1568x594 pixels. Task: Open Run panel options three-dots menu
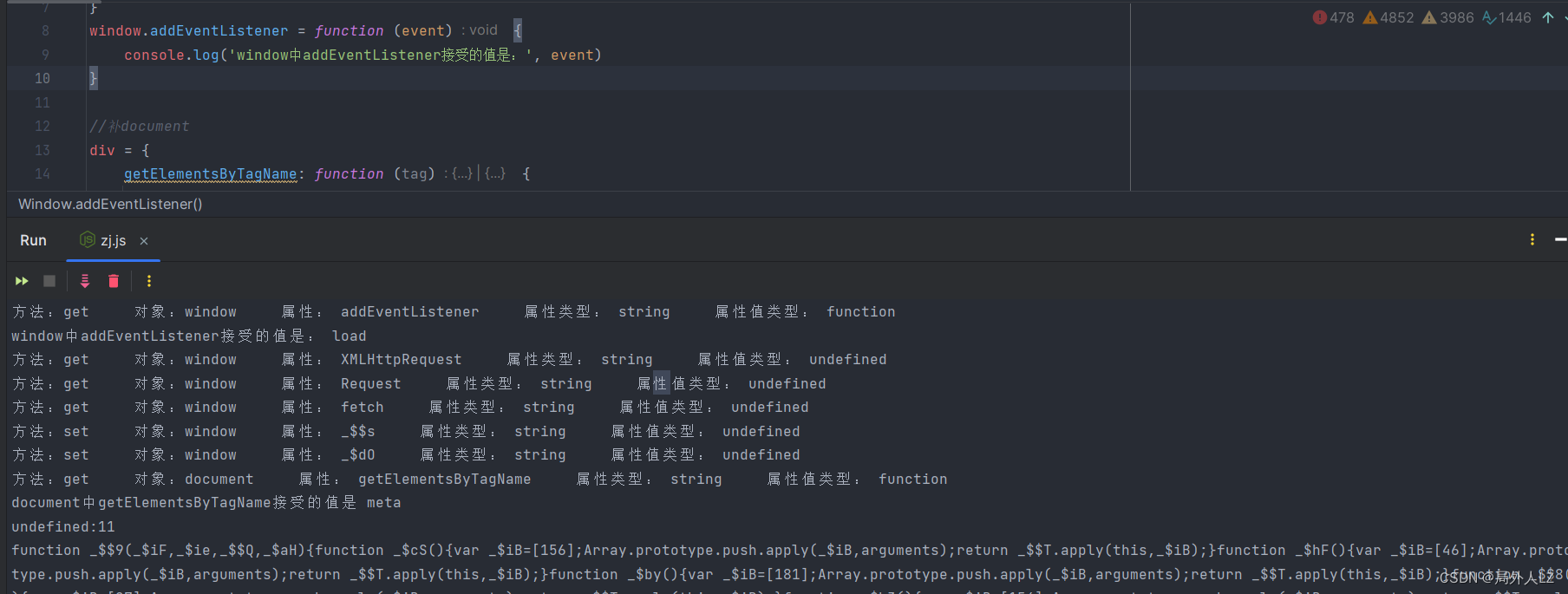[1532, 239]
